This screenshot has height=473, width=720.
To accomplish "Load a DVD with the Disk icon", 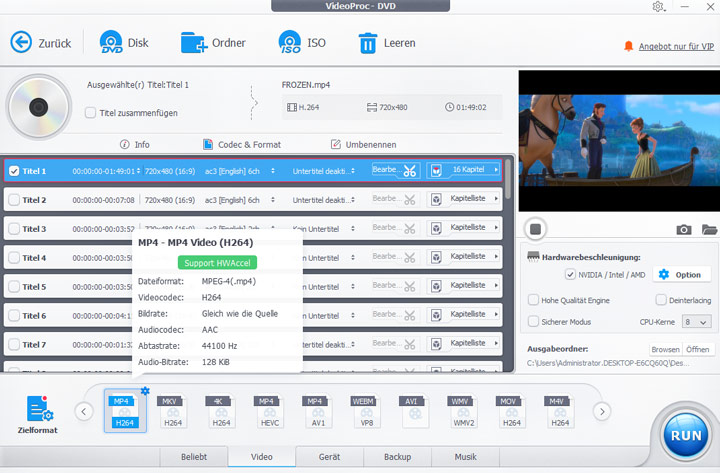I will tap(111, 42).
